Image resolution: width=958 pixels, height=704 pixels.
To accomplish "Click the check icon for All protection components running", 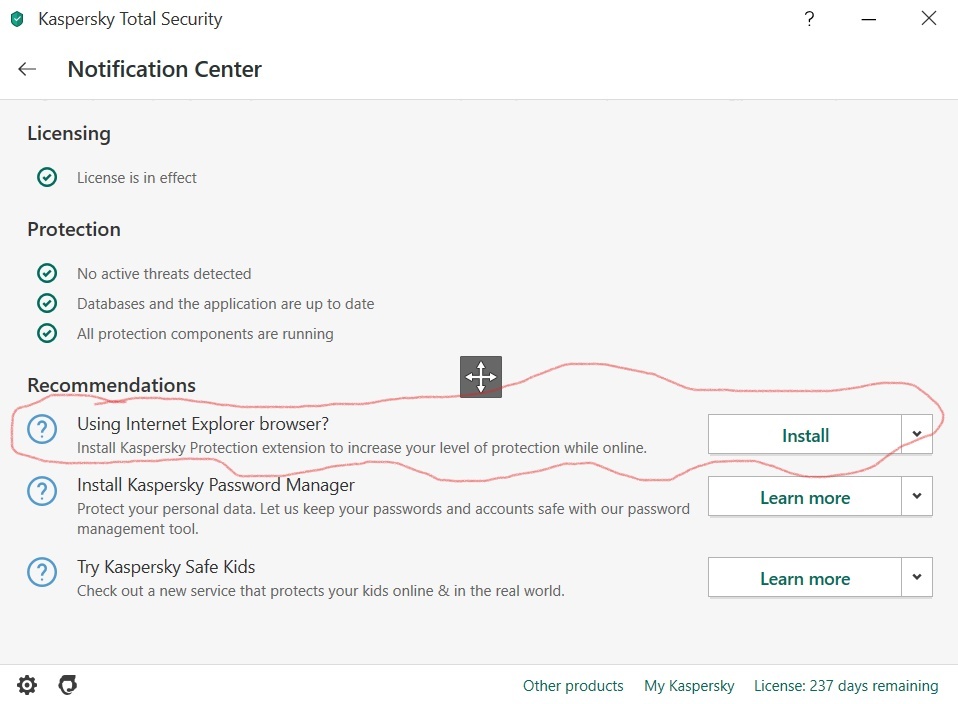I will click(x=46, y=333).
